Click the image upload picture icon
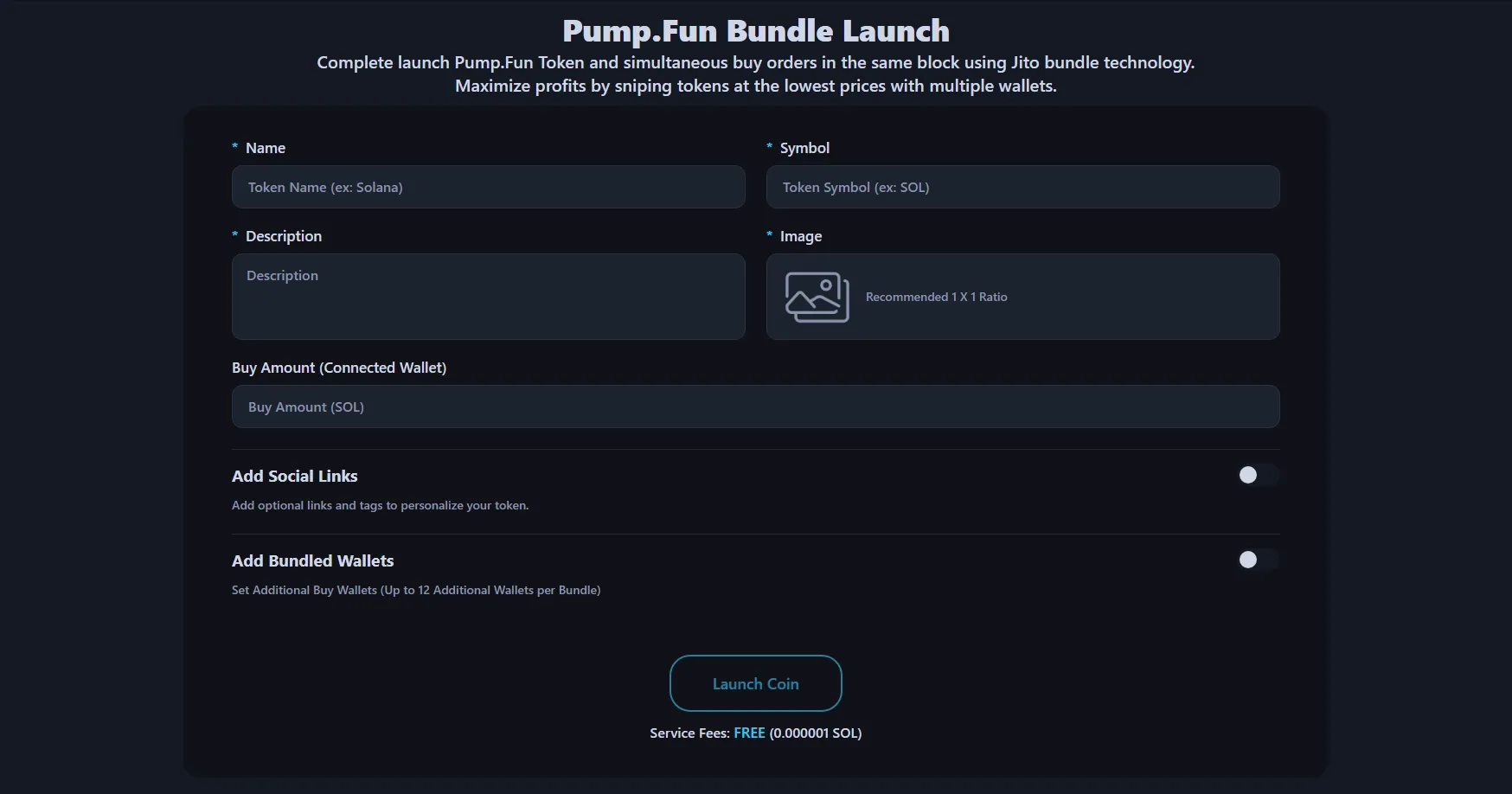Image resolution: width=1512 pixels, height=794 pixels. tap(817, 297)
